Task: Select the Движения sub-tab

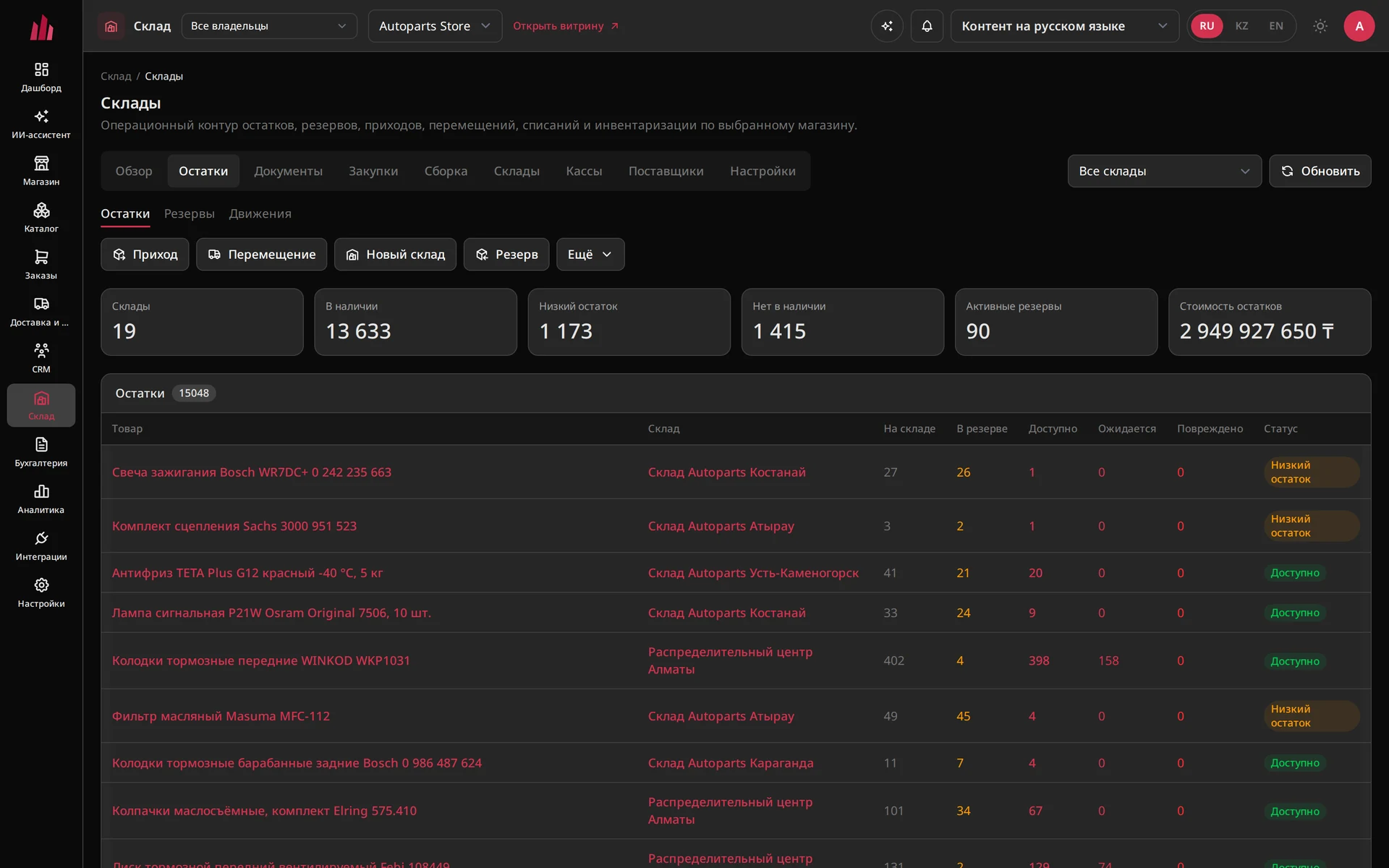Action: [x=260, y=214]
